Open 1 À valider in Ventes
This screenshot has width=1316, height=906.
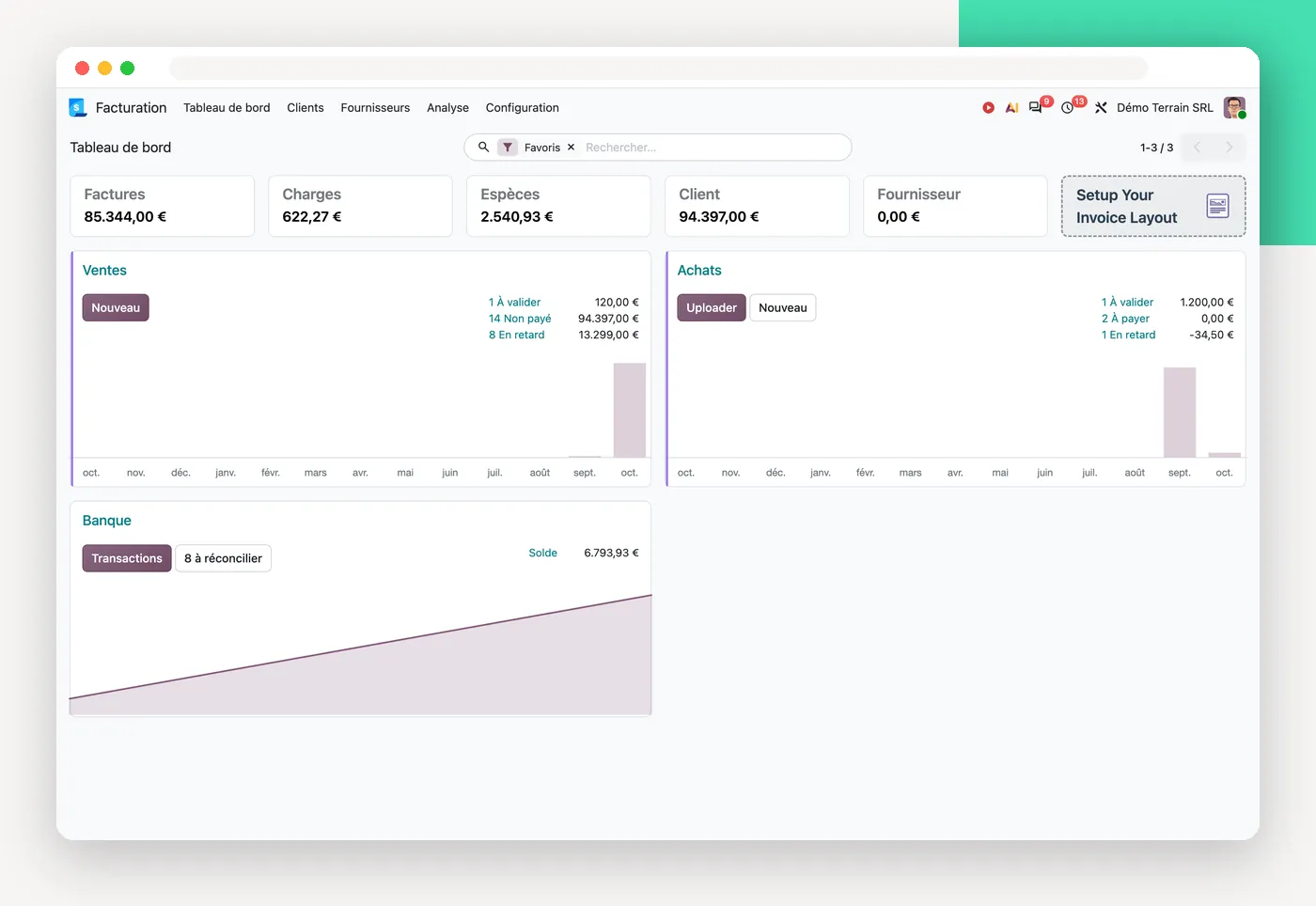point(514,303)
